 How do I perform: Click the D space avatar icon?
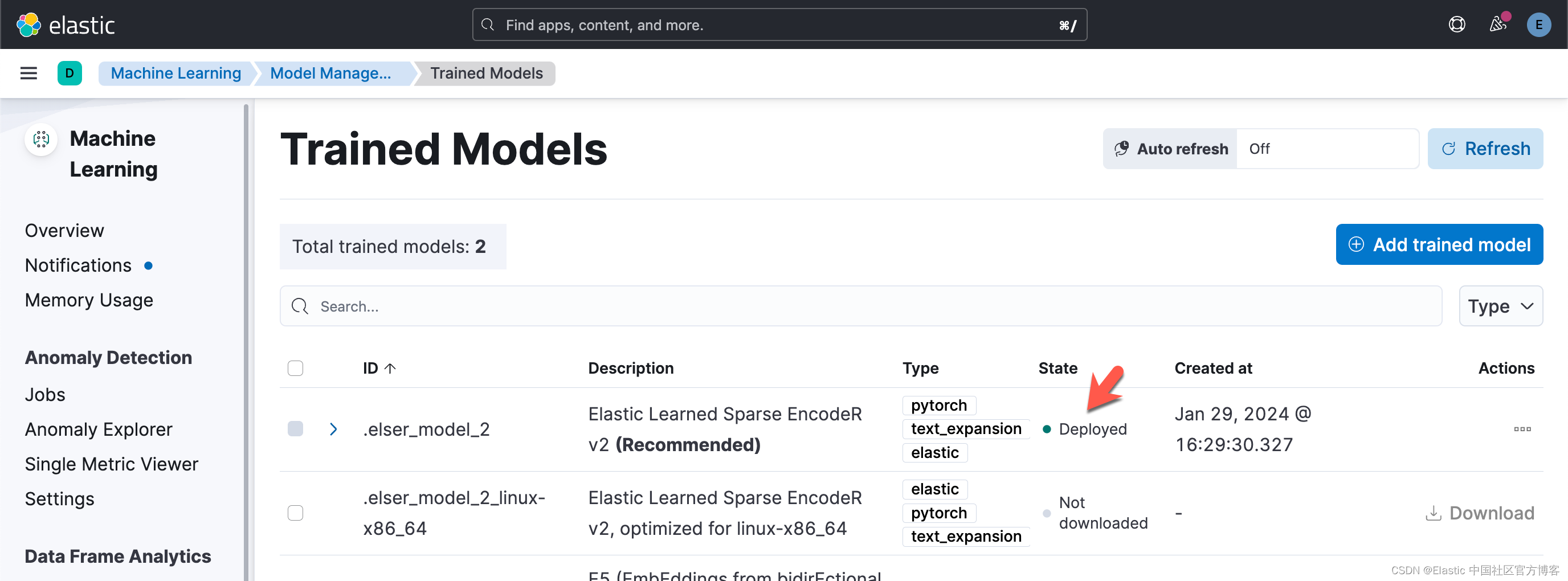pyautogui.click(x=70, y=73)
